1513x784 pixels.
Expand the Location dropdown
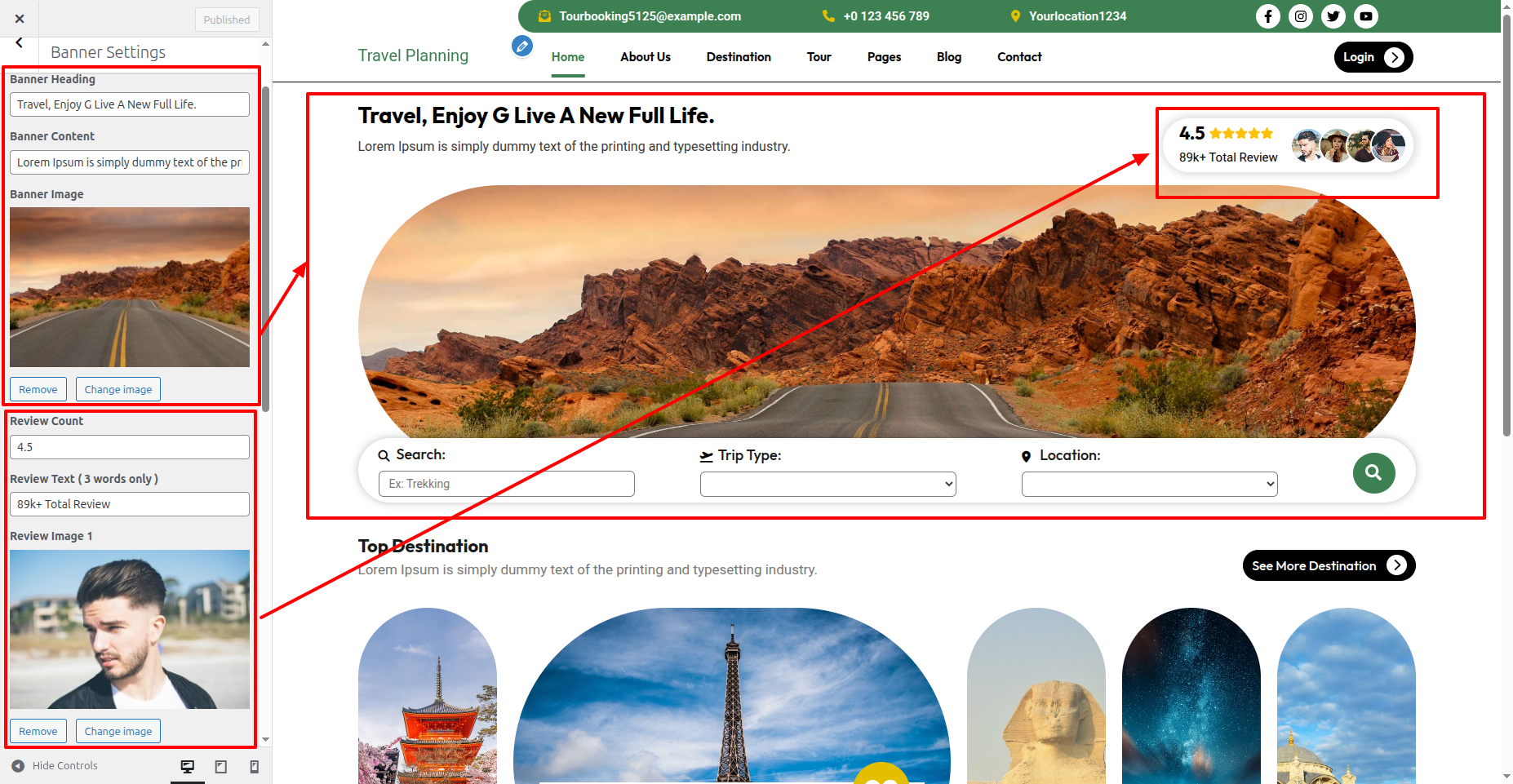(x=1149, y=484)
